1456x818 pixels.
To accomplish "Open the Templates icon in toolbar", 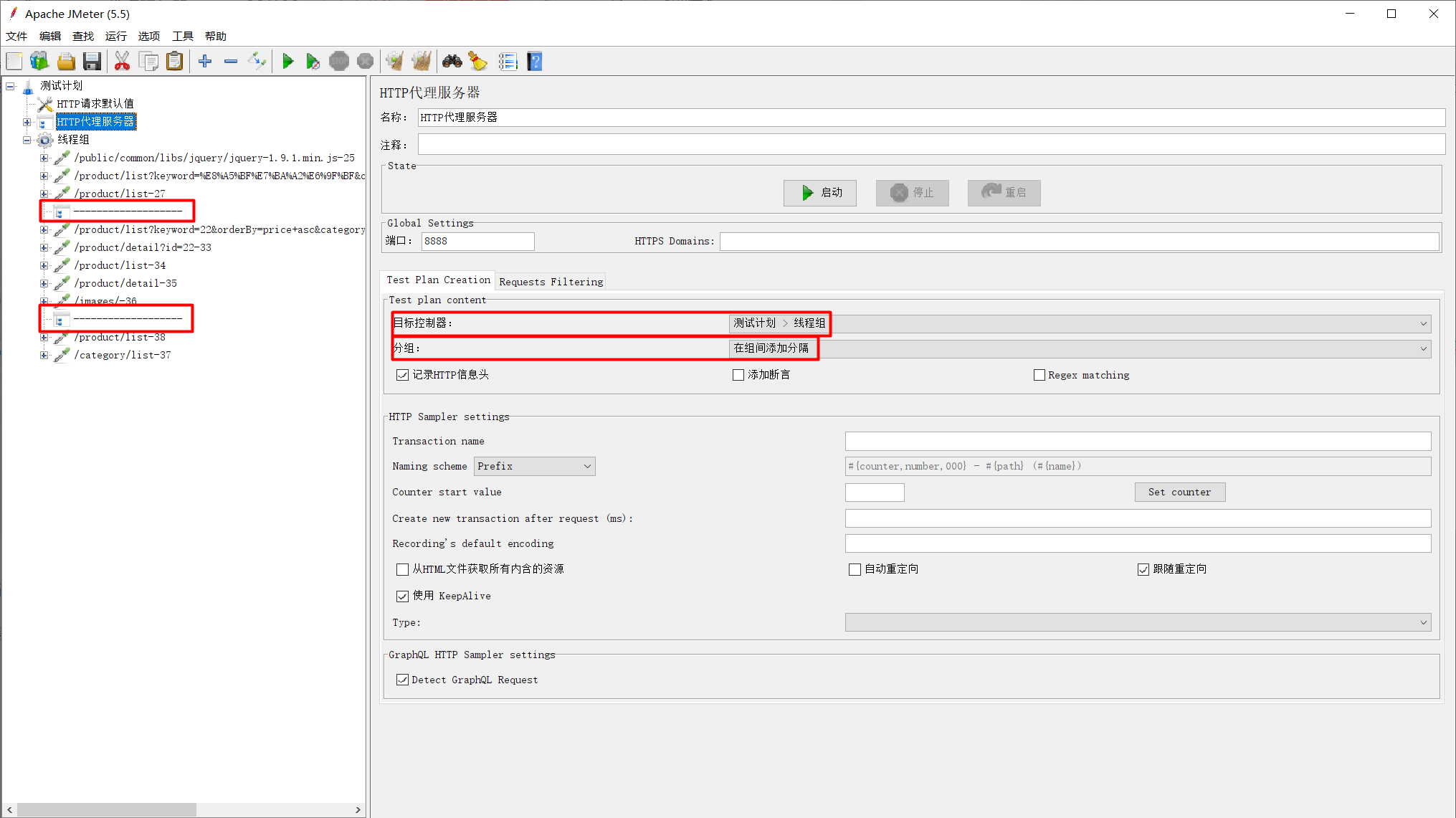I will pyautogui.click(x=39, y=62).
